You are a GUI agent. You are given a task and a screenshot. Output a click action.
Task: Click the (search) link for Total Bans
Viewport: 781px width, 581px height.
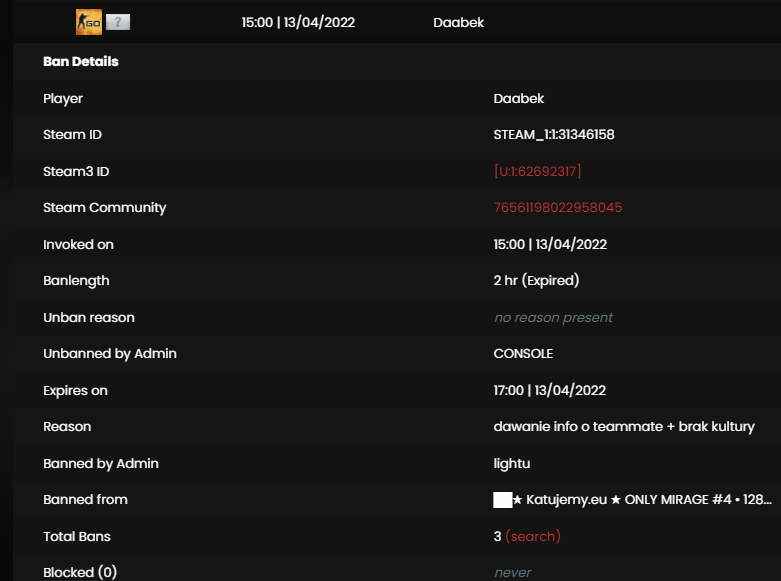[533, 536]
